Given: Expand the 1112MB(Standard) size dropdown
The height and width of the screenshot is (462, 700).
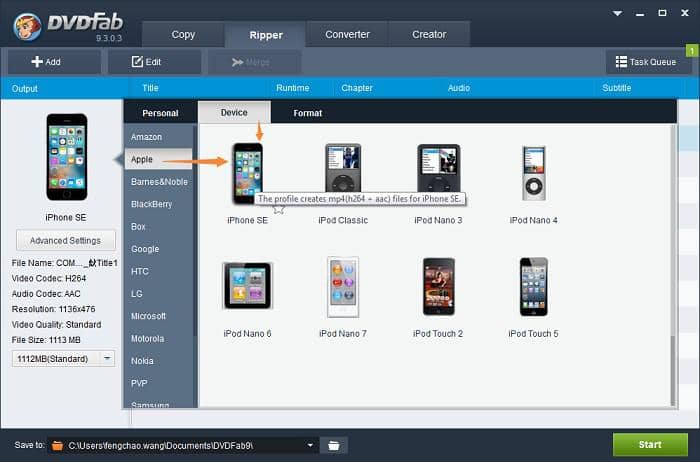Looking at the screenshot, I should [x=107, y=358].
